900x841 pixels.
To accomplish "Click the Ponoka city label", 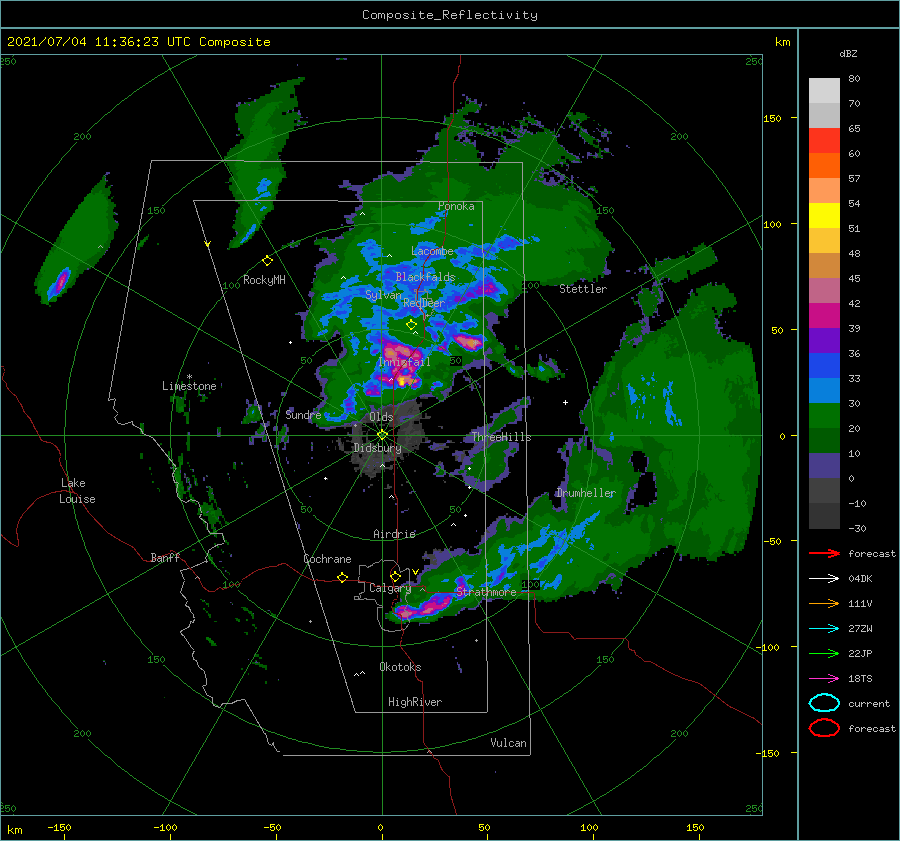I will pos(456,206).
